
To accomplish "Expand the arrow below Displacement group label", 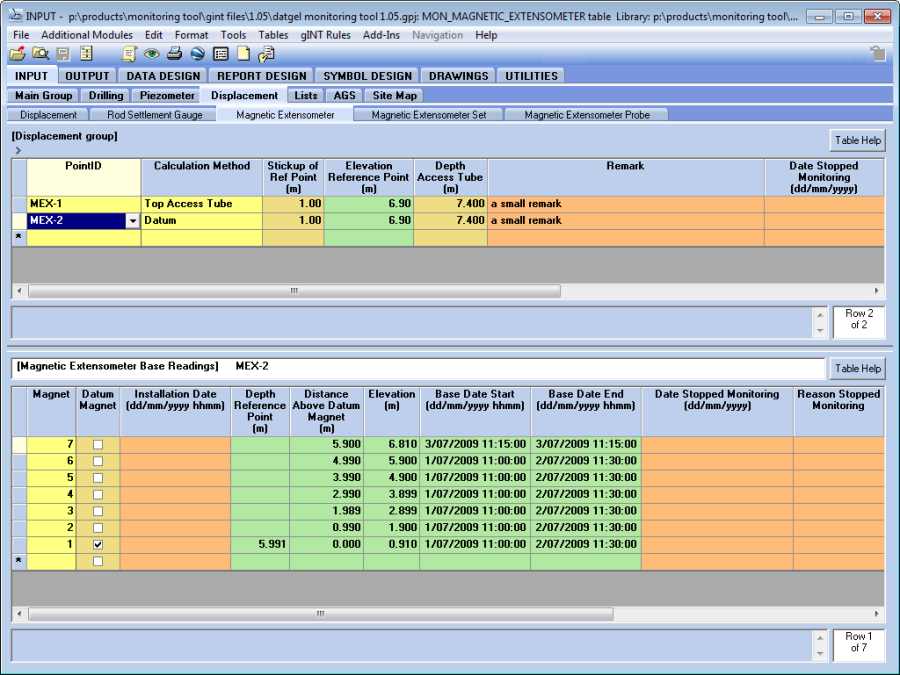I will [18, 150].
